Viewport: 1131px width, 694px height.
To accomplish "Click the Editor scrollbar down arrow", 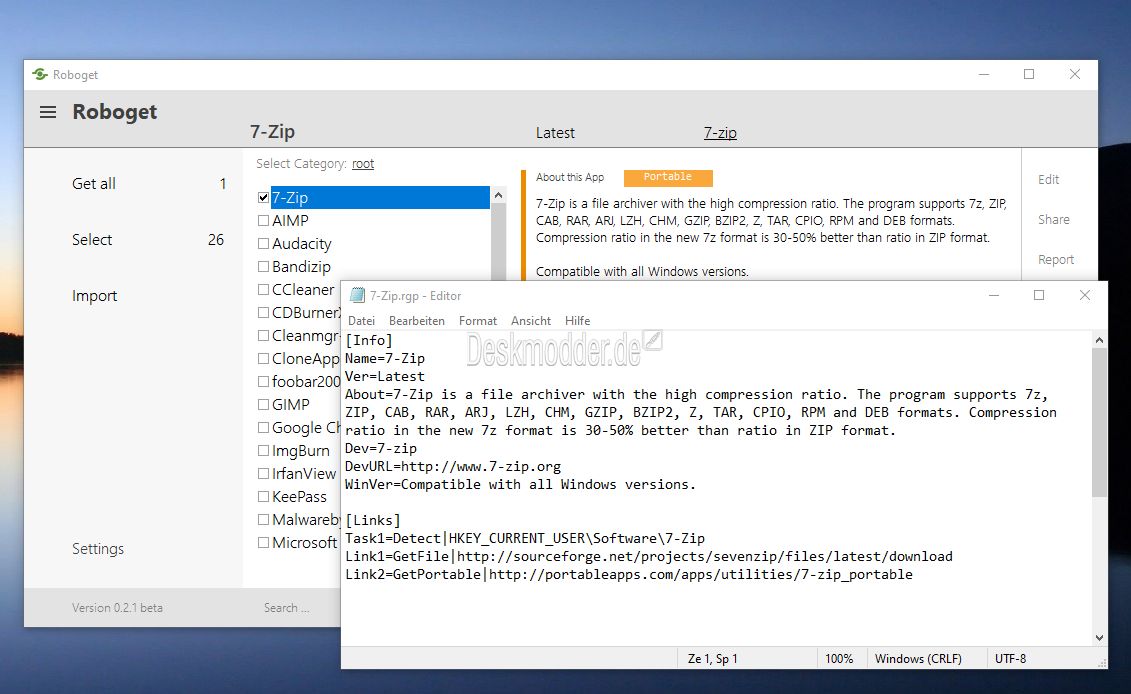I will tap(1099, 638).
